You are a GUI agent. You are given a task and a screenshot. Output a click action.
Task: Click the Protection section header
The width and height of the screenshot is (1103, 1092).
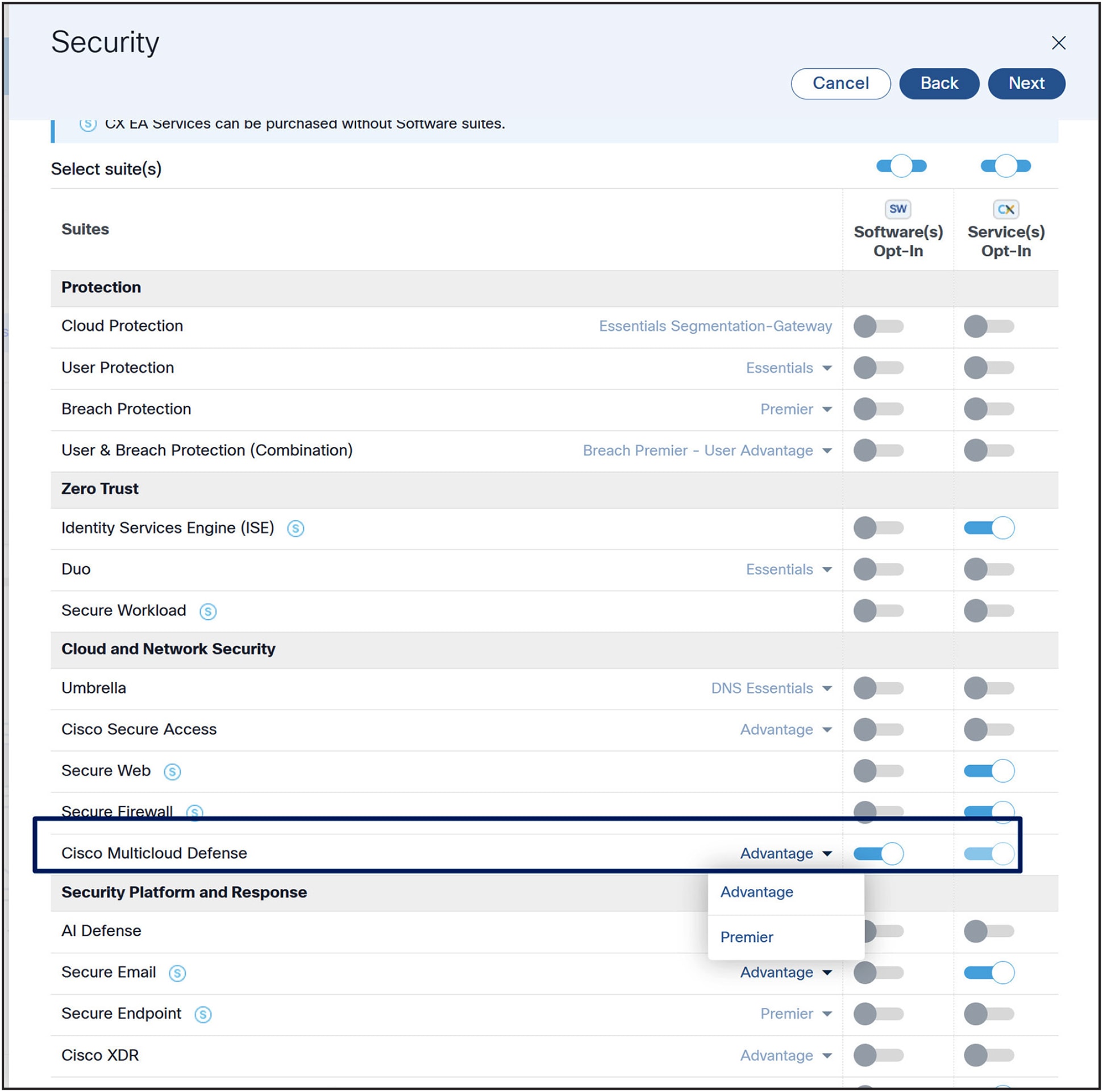pyautogui.click(x=101, y=287)
